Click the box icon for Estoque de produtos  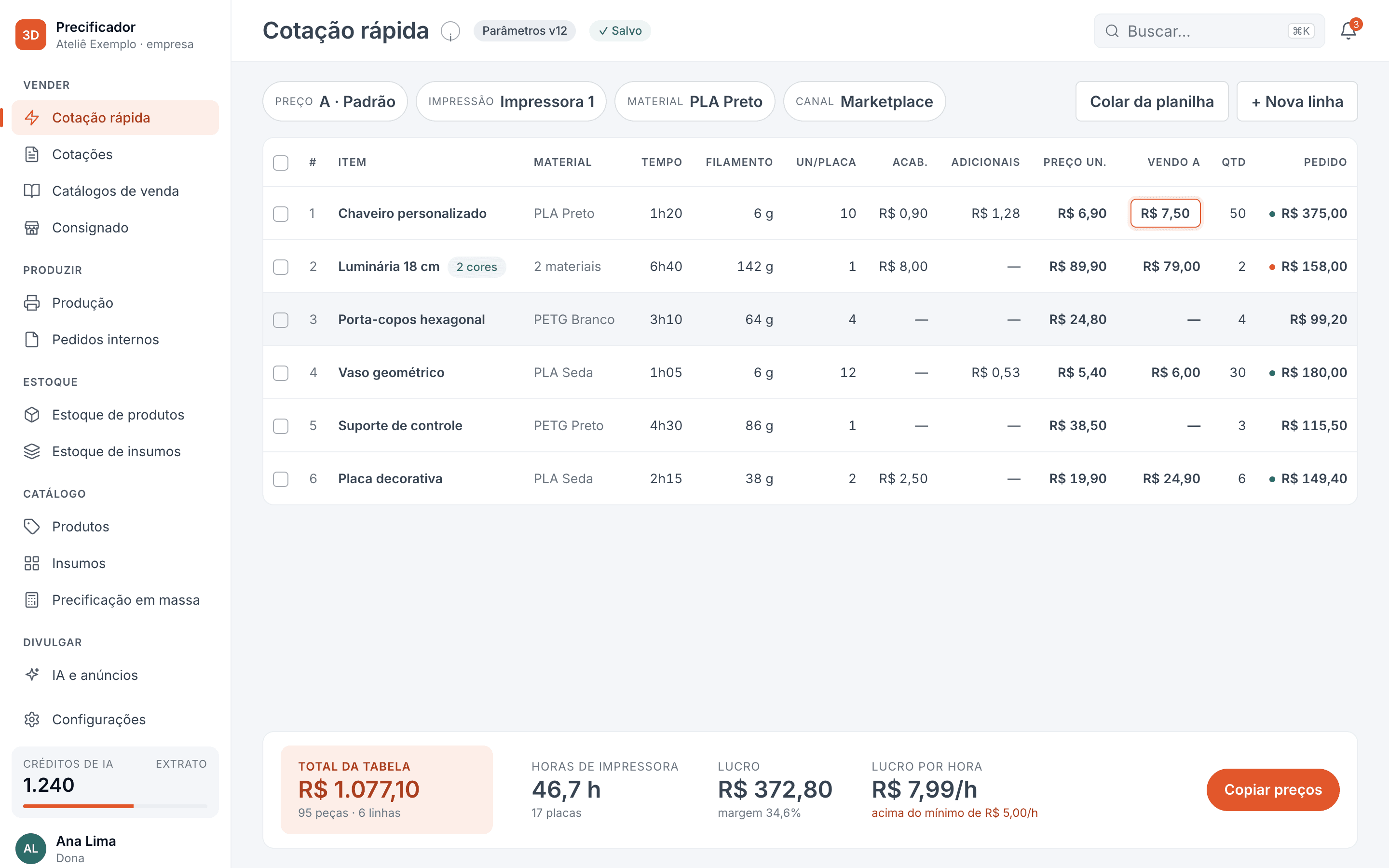point(32,415)
